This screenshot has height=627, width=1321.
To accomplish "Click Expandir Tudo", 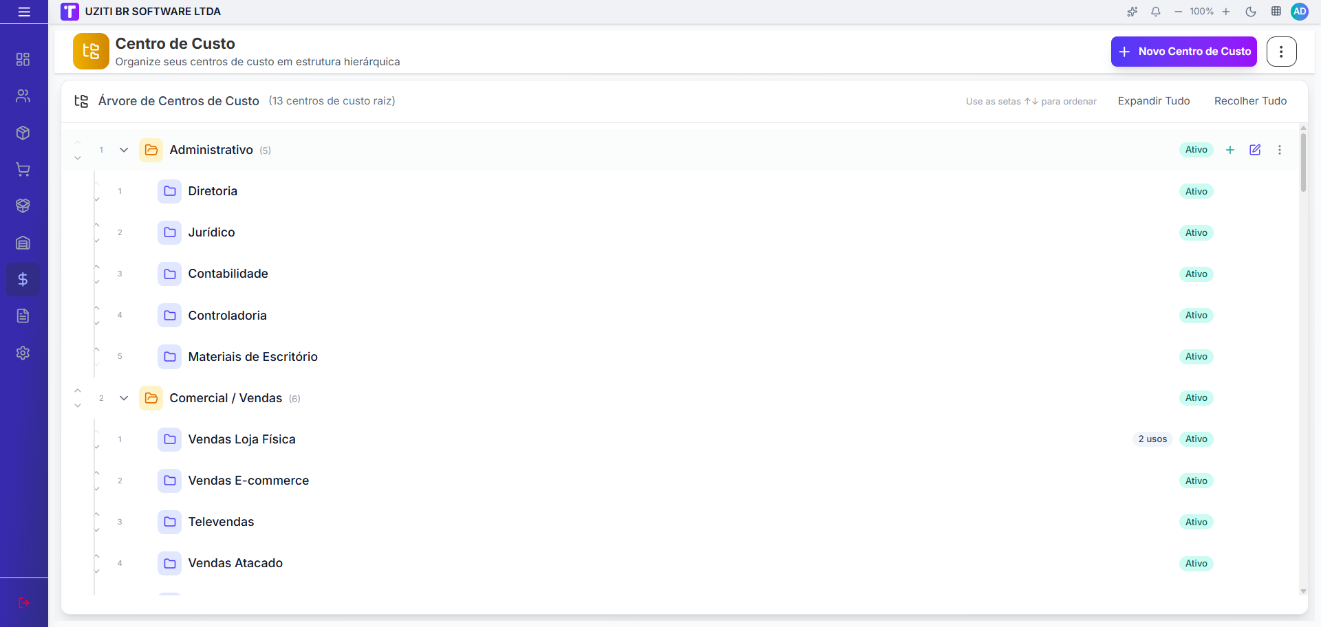I will click(x=1154, y=101).
